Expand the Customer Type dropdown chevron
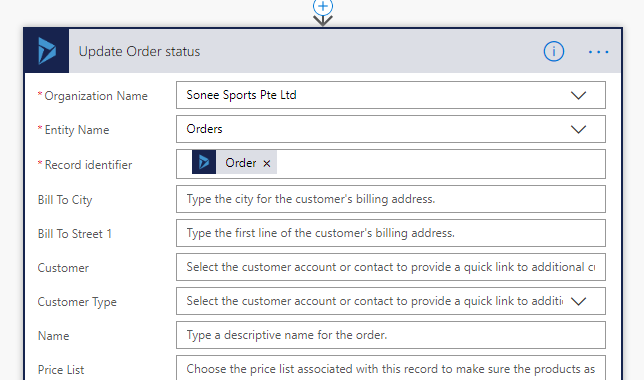 (578, 302)
